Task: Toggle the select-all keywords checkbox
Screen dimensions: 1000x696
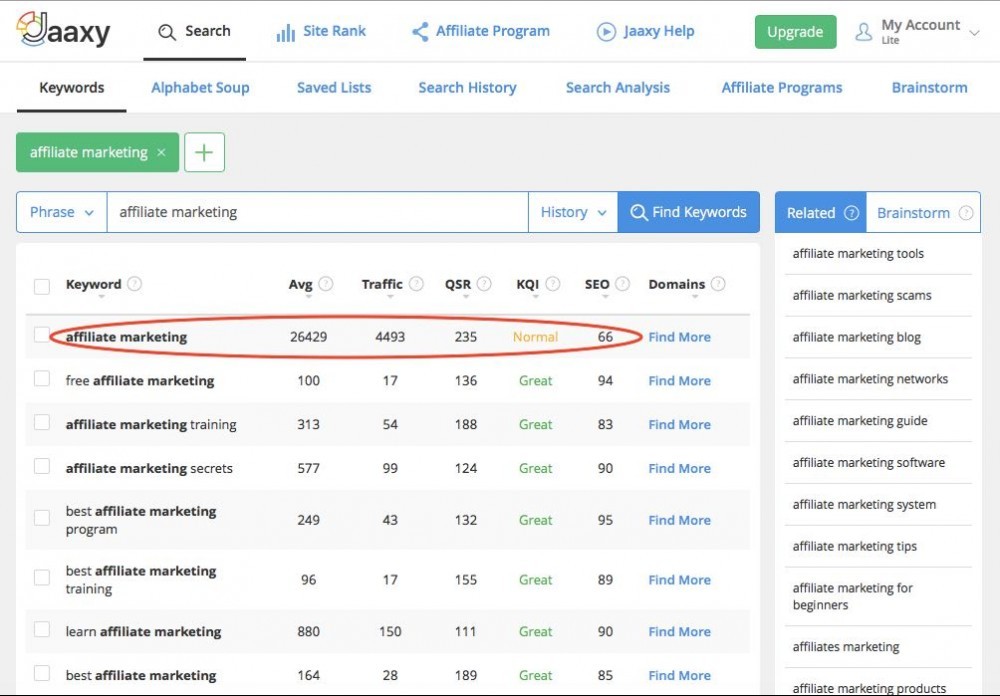Action: click(42, 286)
